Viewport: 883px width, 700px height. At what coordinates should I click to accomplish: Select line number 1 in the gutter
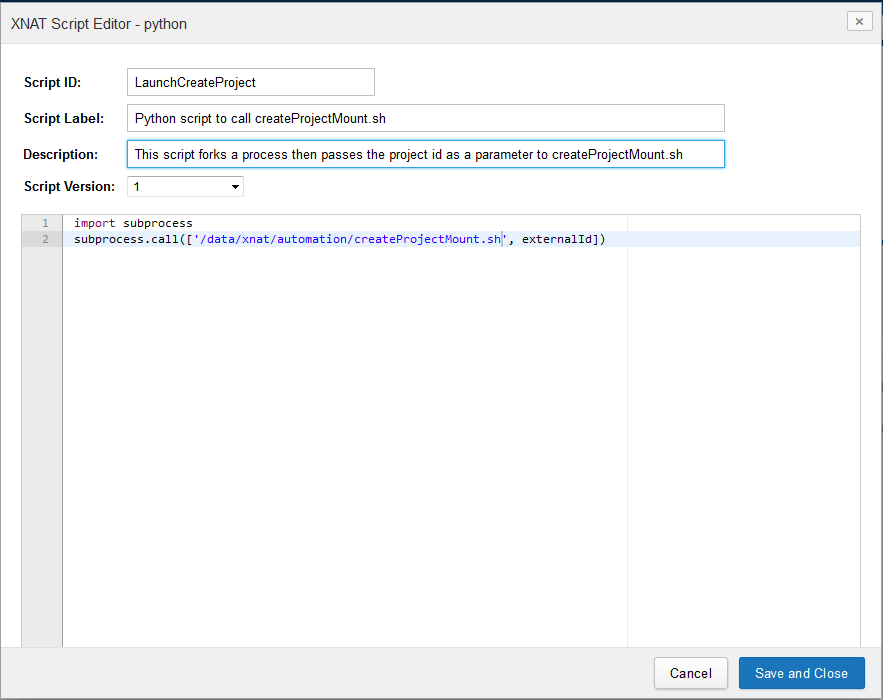(x=44, y=223)
